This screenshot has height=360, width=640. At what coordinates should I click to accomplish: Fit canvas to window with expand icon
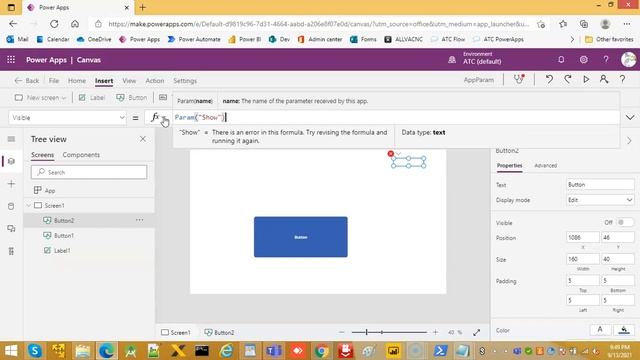(x=476, y=333)
